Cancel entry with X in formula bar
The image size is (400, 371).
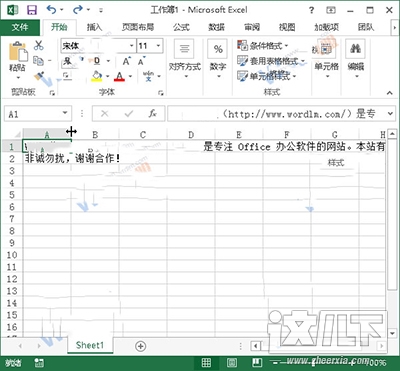point(105,114)
